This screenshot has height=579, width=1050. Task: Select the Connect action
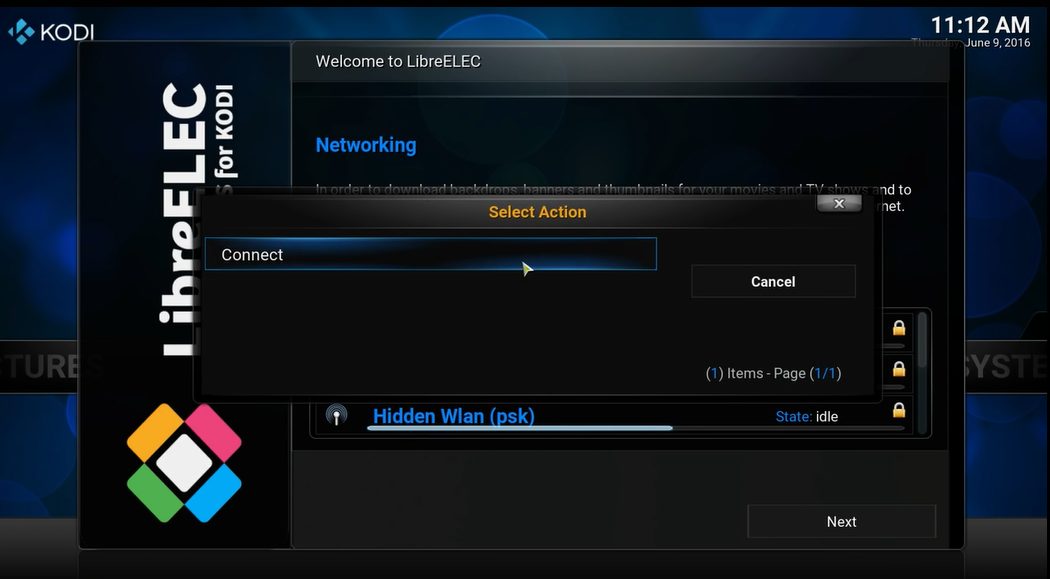click(431, 254)
